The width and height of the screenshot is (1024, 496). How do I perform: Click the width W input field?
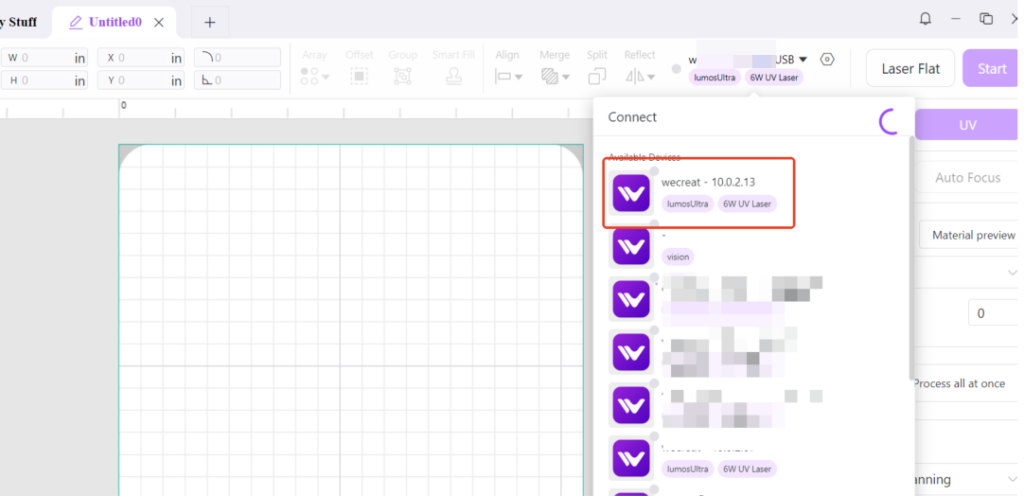tap(45, 57)
